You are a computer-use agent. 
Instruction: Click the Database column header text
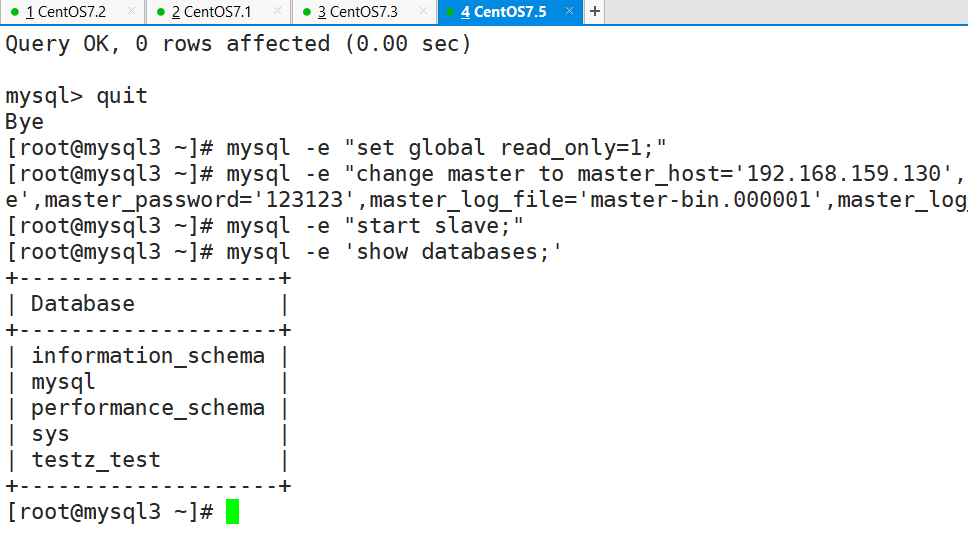pos(82,304)
